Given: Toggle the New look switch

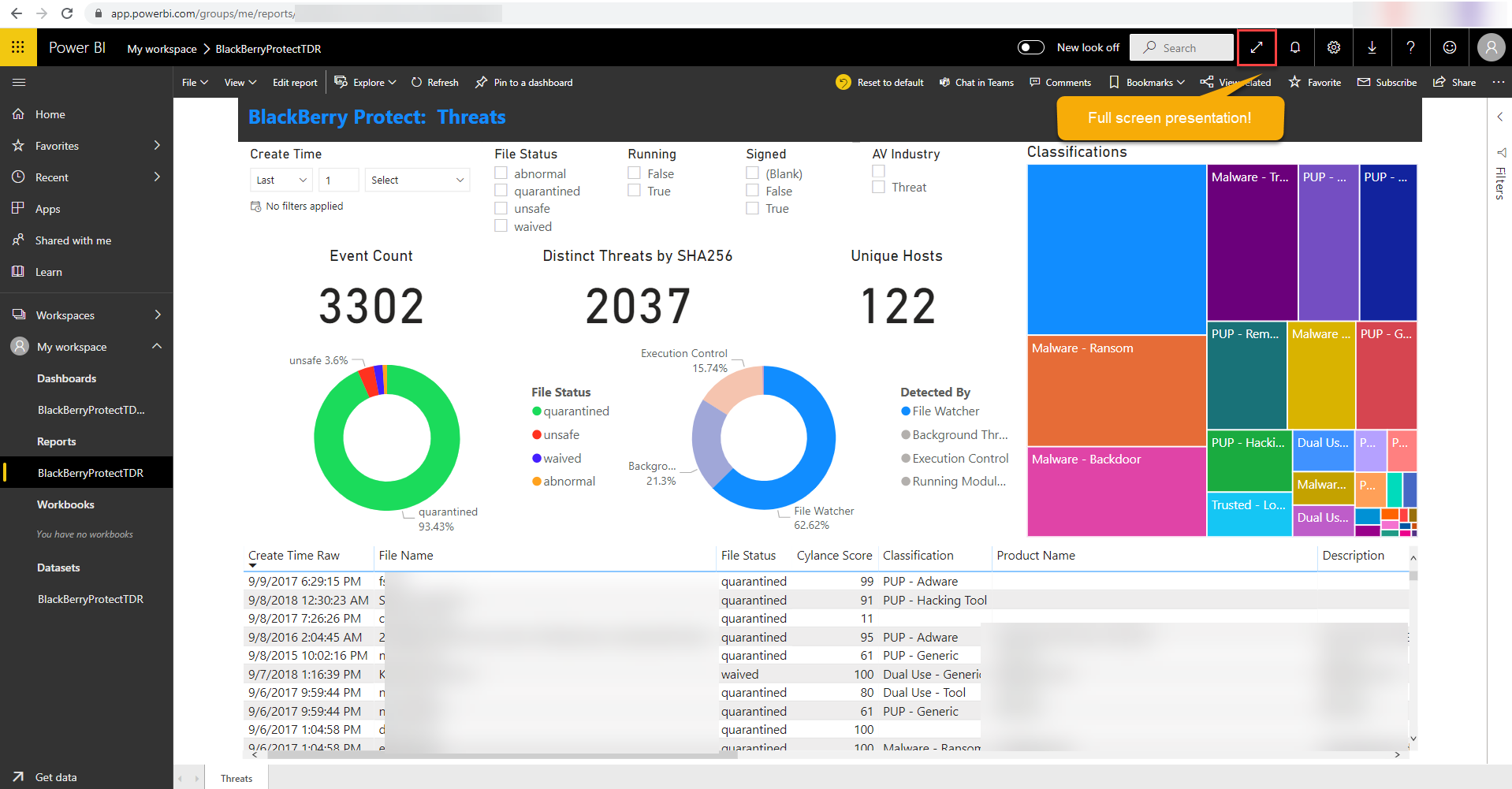Looking at the screenshot, I should (1030, 47).
